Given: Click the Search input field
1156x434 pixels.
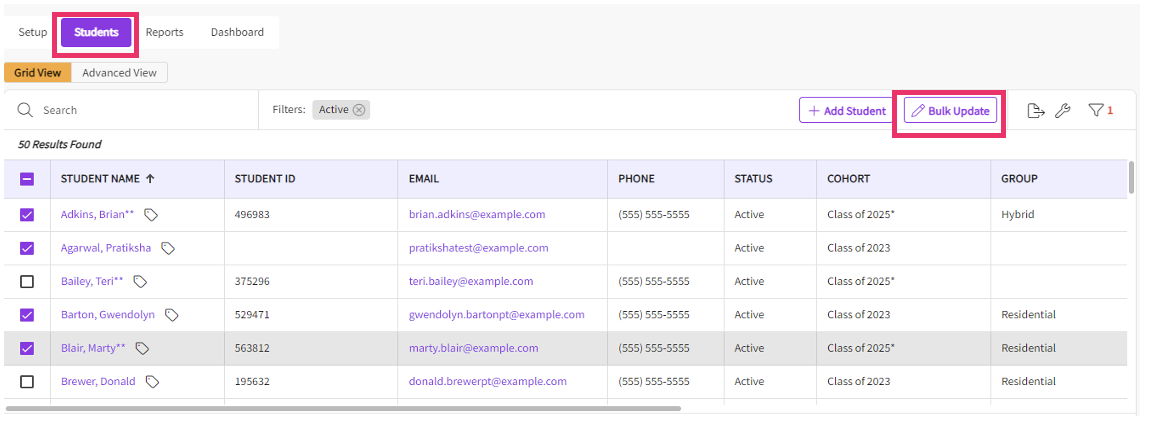Looking at the screenshot, I should coord(140,110).
